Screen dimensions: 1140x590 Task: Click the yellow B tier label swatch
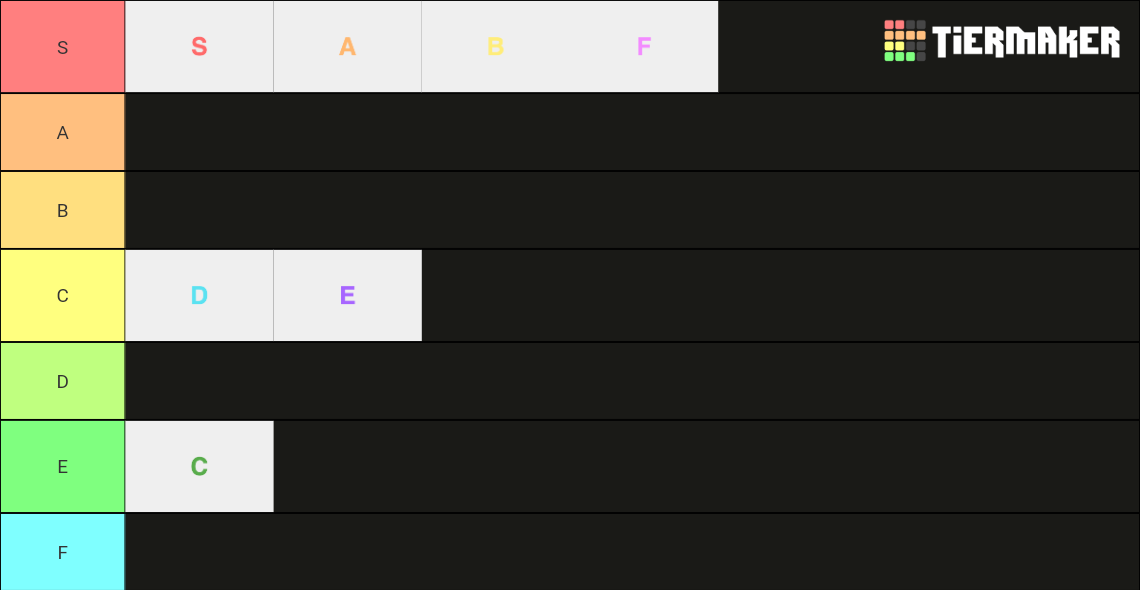[62, 210]
